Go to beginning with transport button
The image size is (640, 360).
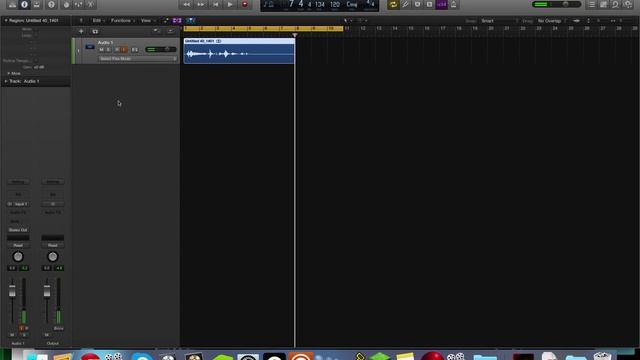click(x=216, y=4)
